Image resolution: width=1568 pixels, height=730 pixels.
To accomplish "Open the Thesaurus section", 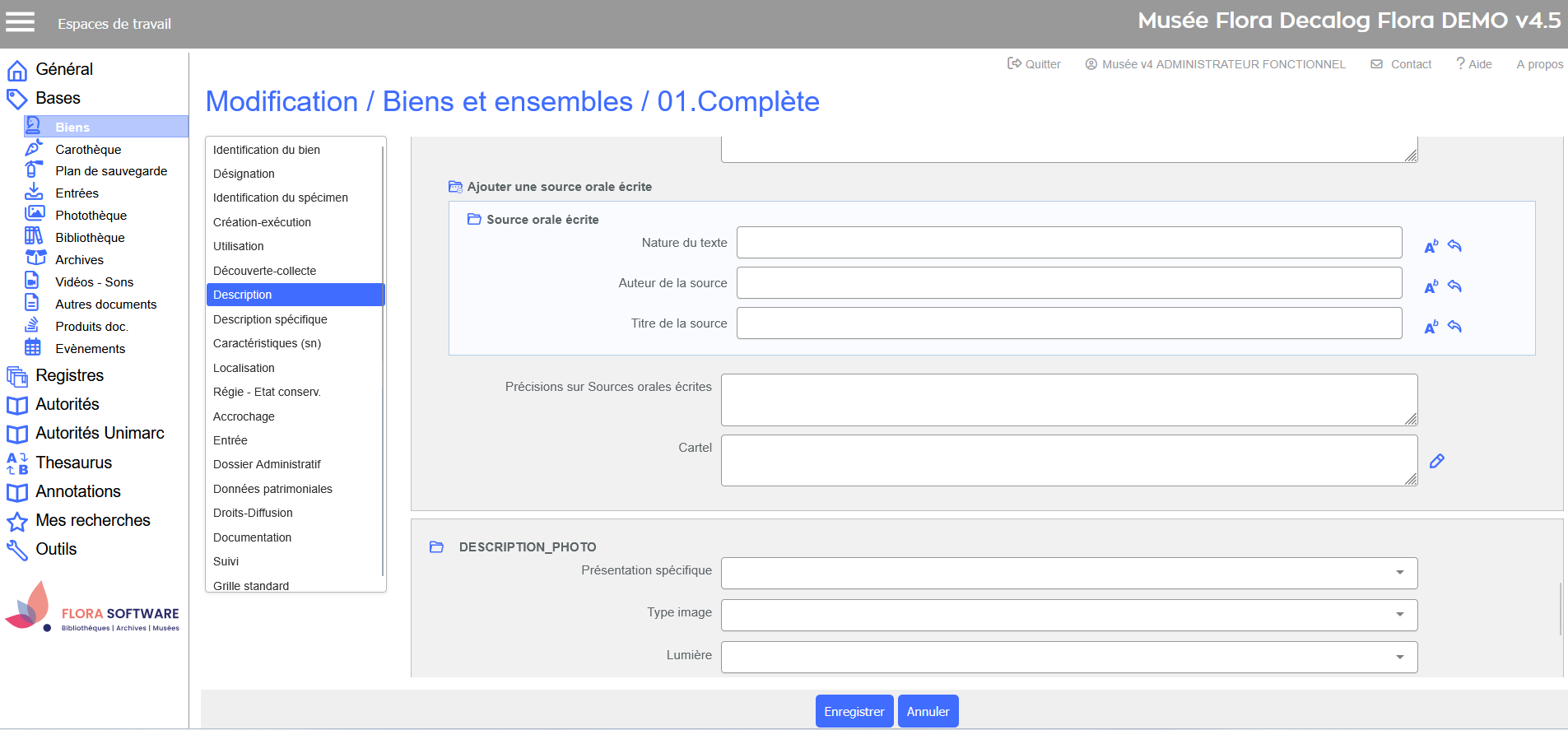I will click(73, 463).
